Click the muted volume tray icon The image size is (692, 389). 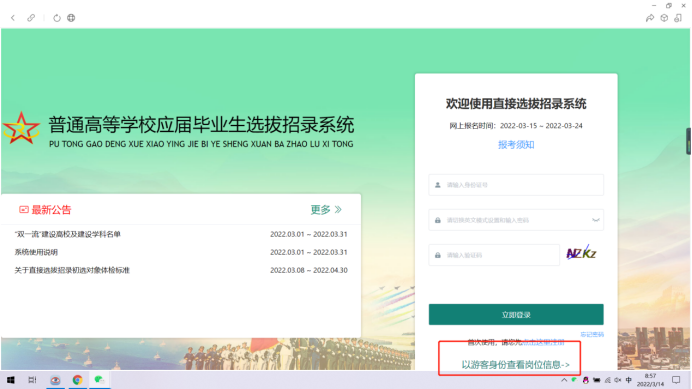tap(618, 380)
